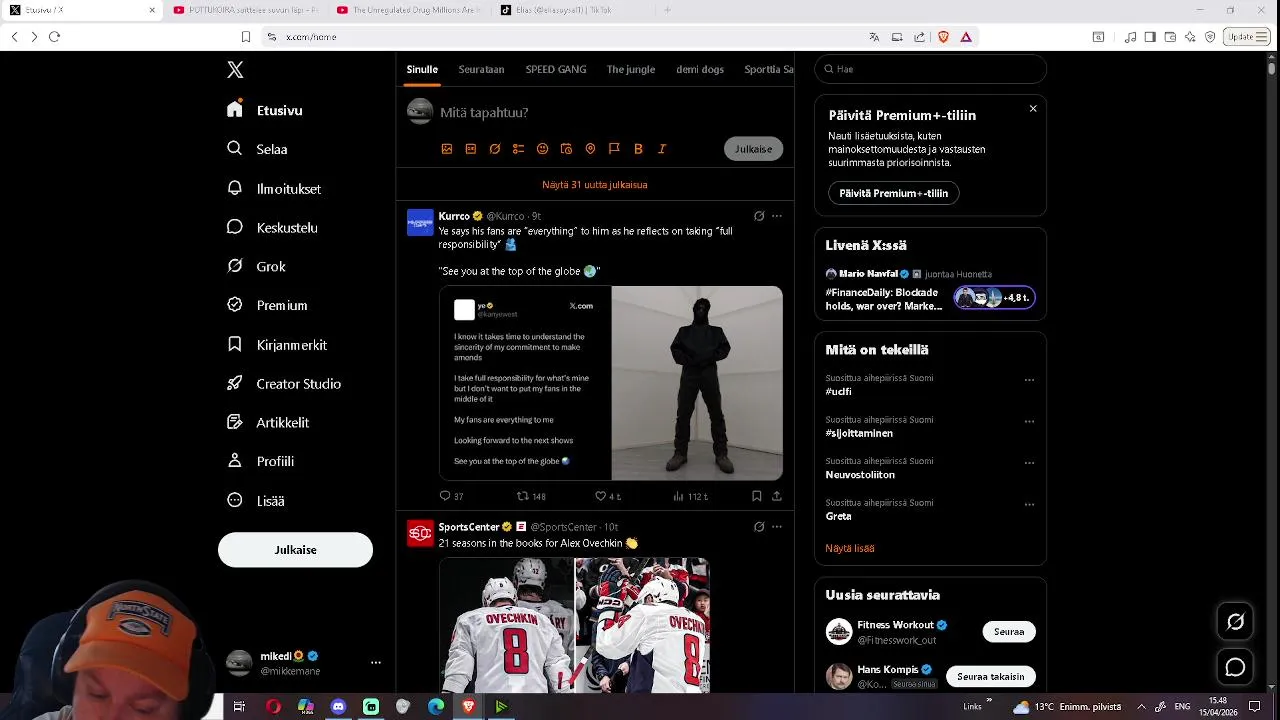
Task: Schedule the post with calendar icon
Action: click(x=566, y=149)
